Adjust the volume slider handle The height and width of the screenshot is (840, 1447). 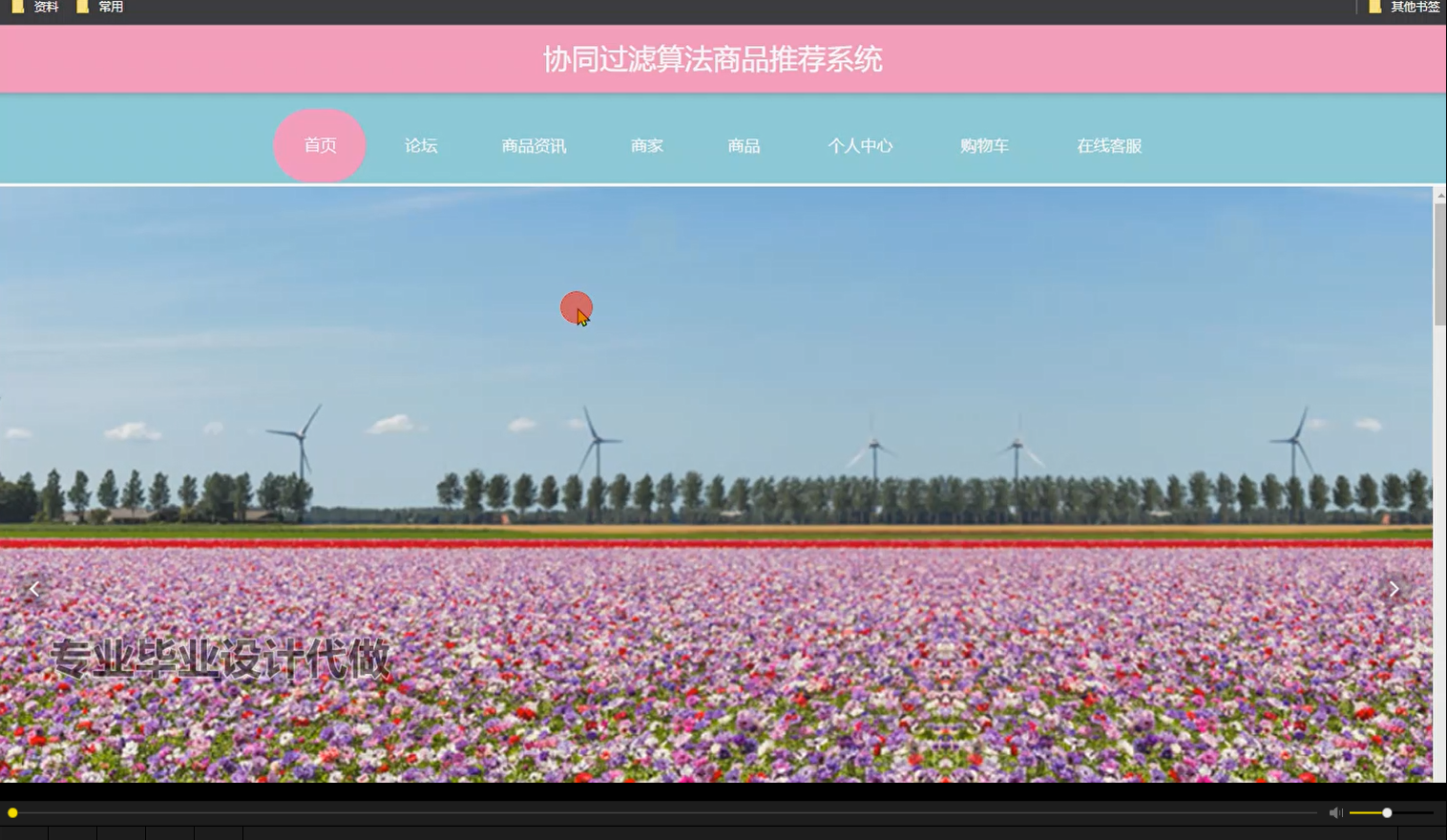(1389, 812)
